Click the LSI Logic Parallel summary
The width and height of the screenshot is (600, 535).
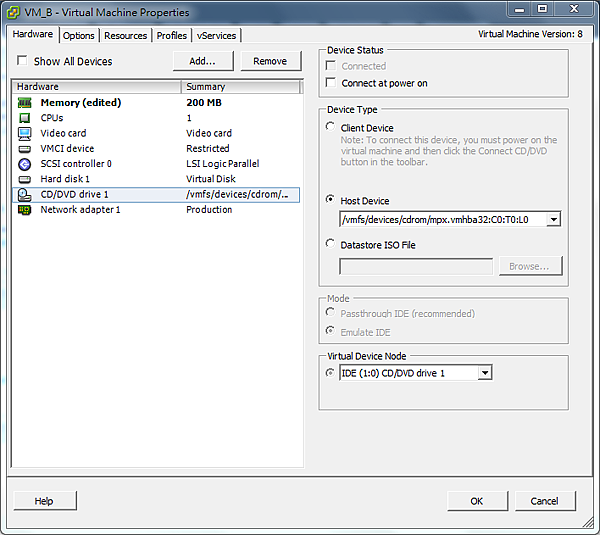223,164
